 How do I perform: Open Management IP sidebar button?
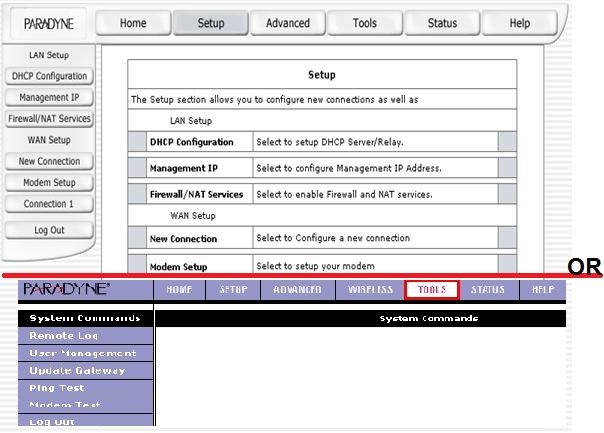click(49, 97)
